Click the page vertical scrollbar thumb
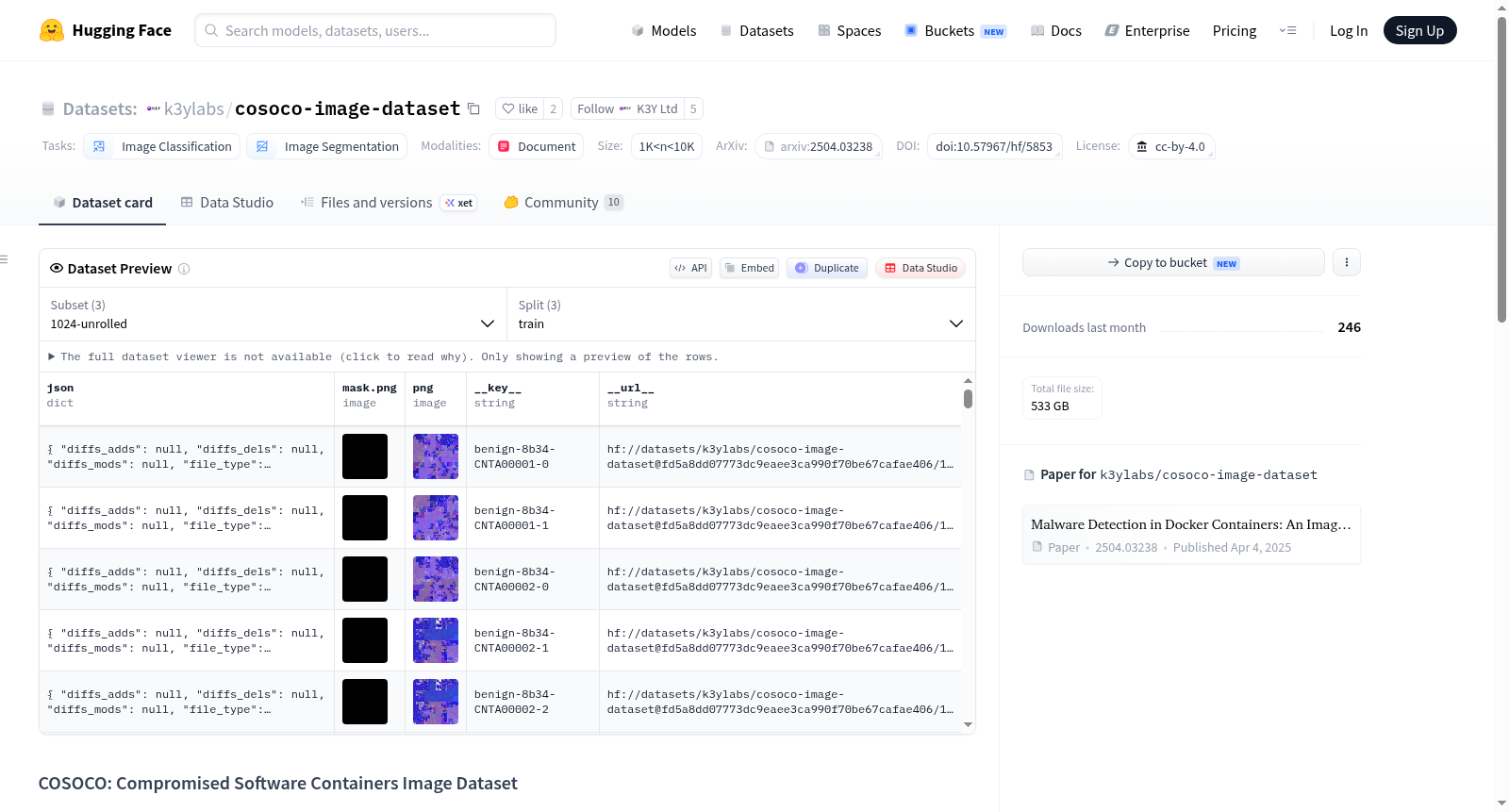The width and height of the screenshot is (1509, 812). 1502,170
